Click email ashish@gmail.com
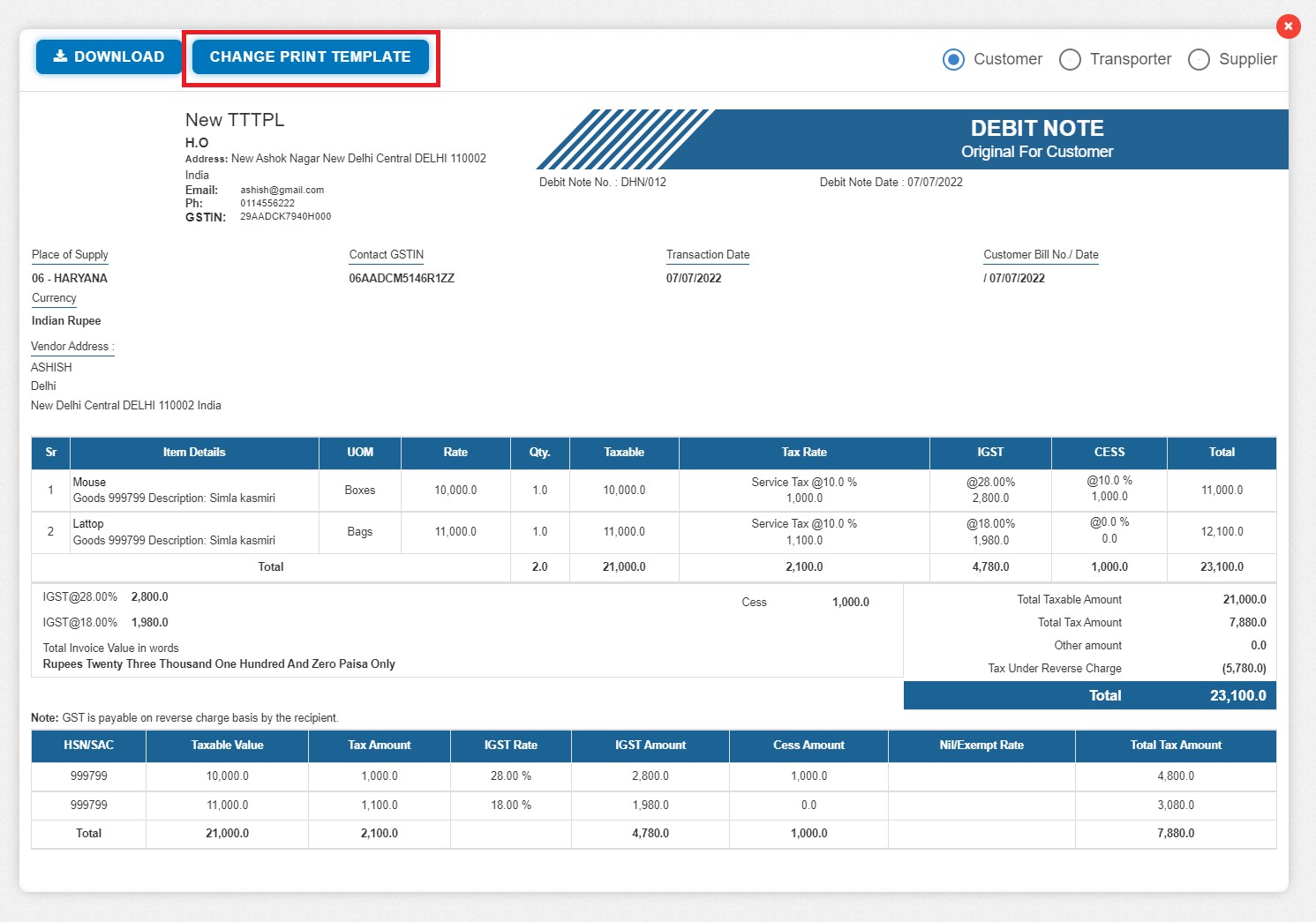Viewport: 1316px width, 922px height. click(282, 190)
